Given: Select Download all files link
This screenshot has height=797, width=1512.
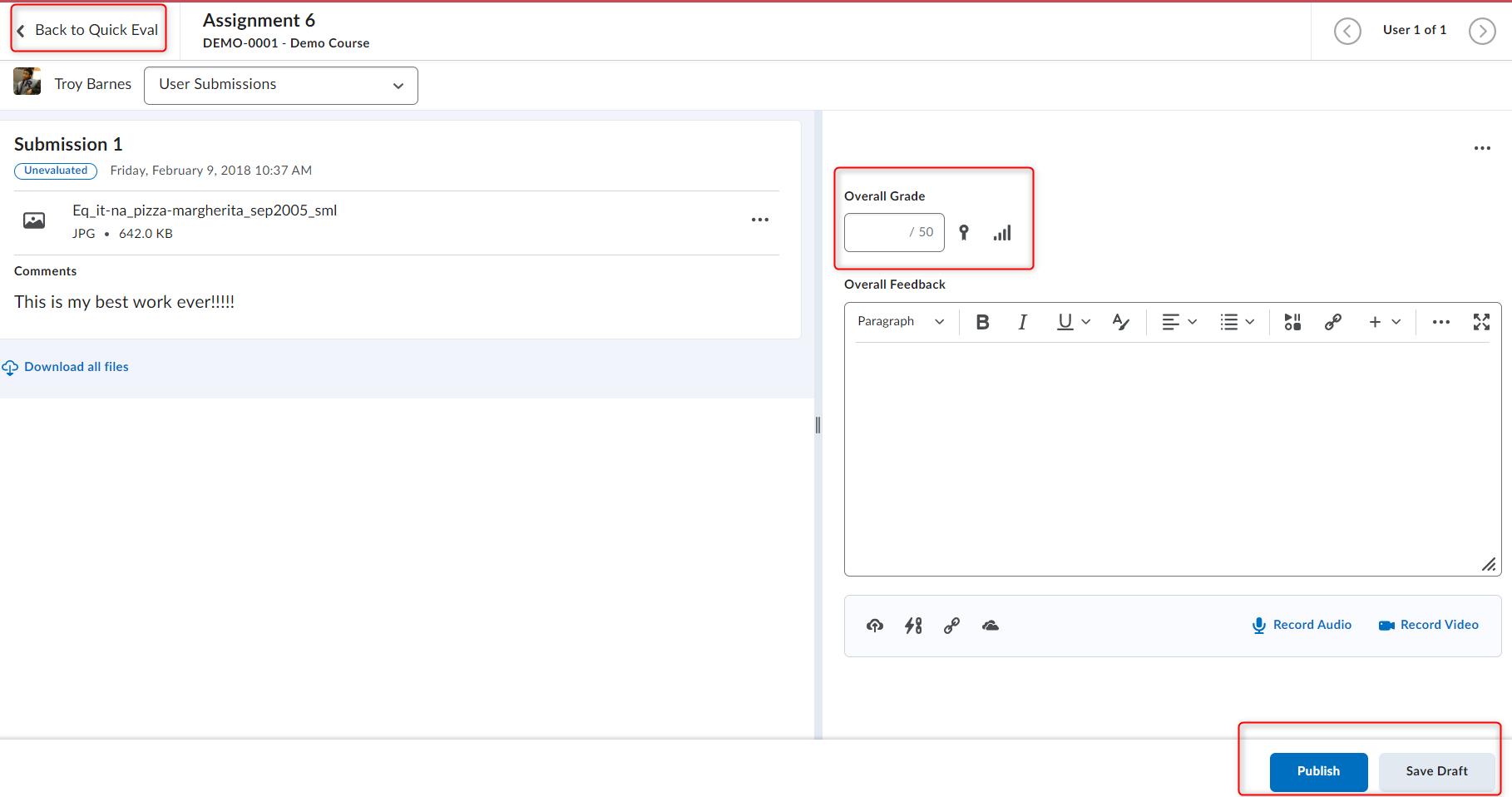Looking at the screenshot, I should pos(76,366).
